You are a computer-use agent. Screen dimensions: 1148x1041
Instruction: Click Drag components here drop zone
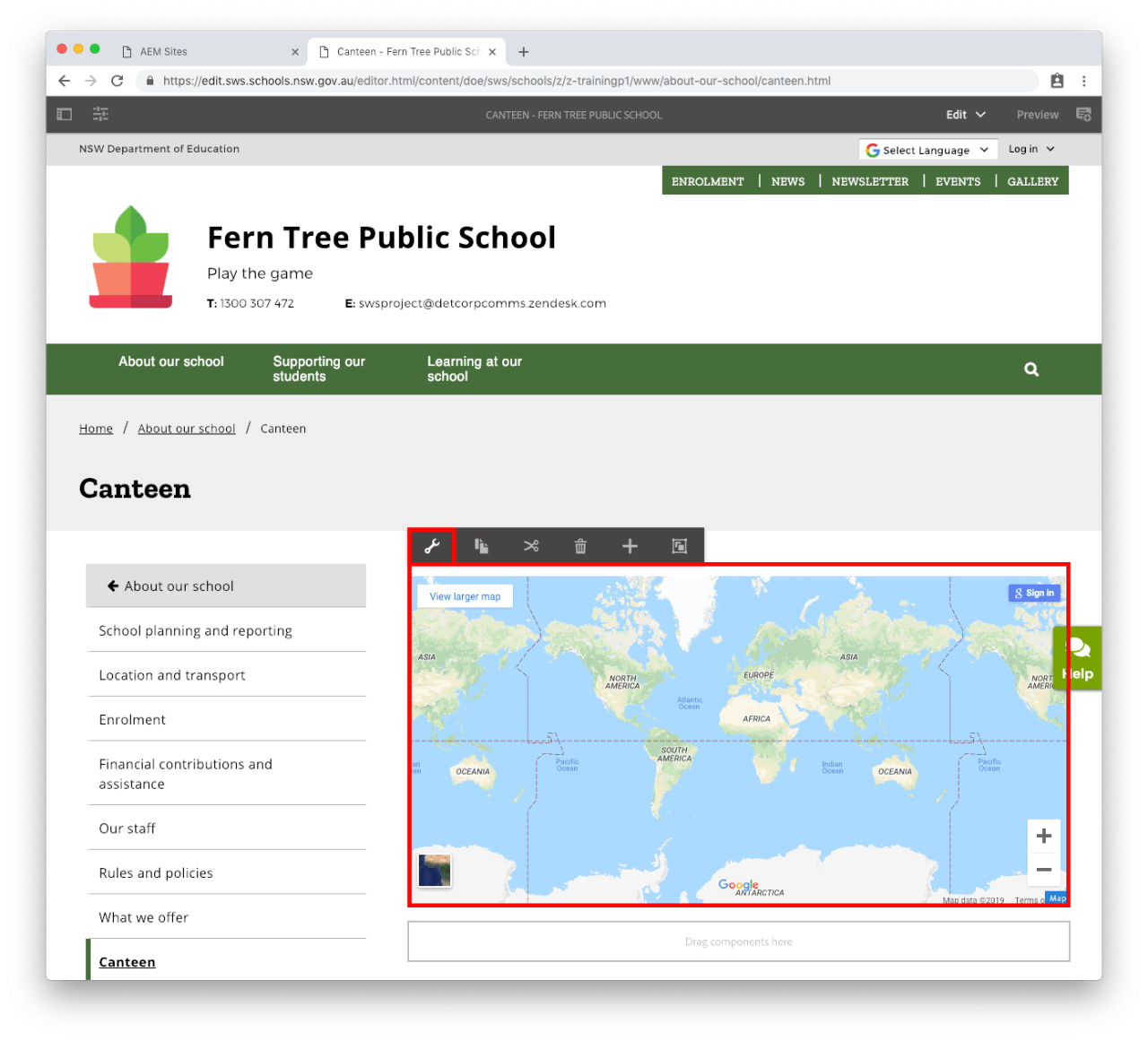pos(739,941)
